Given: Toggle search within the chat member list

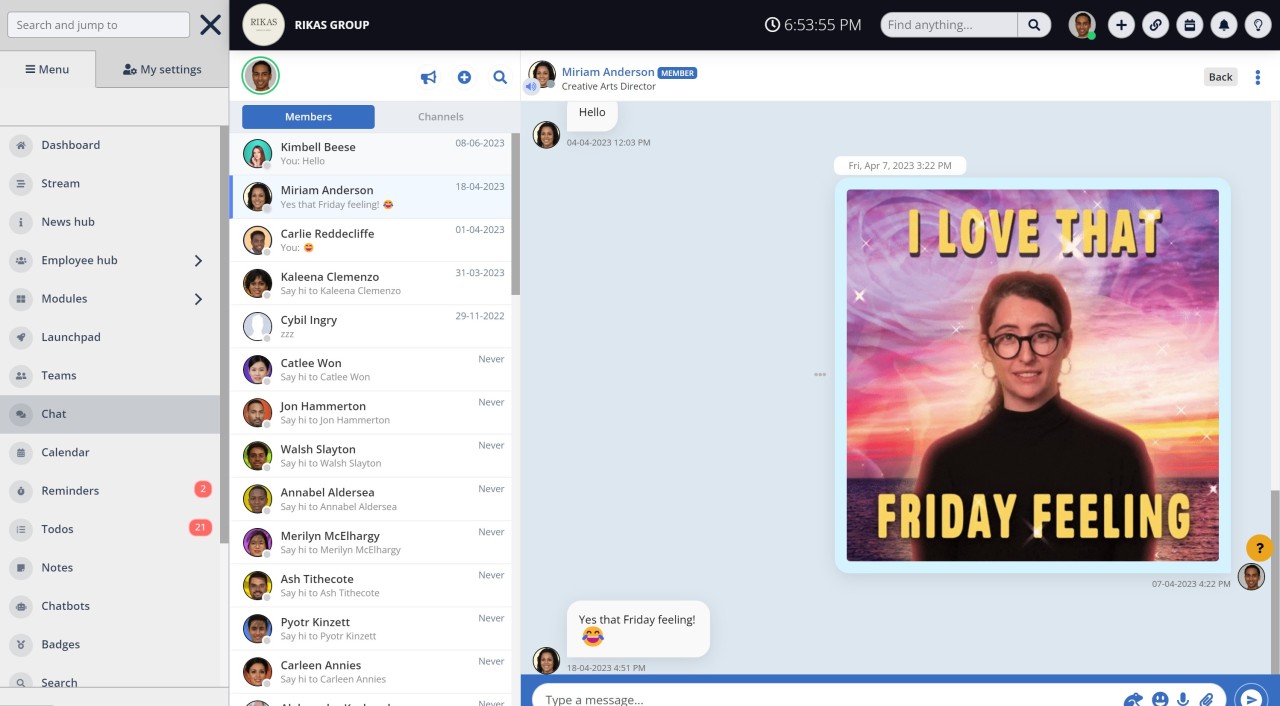Looking at the screenshot, I should pos(500,76).
